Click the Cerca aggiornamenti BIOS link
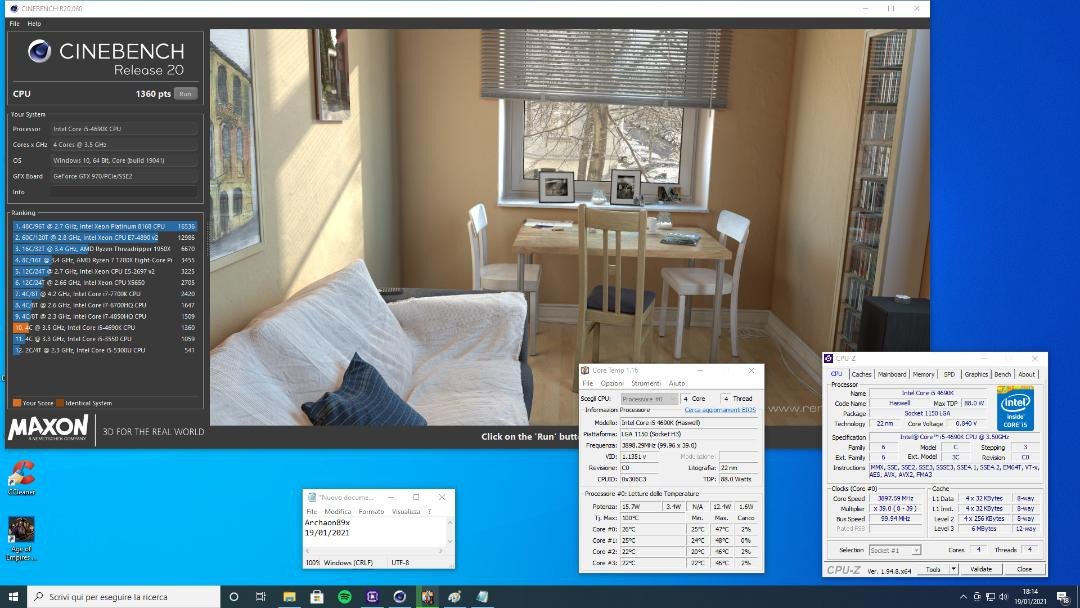Screen dimensions: 1080x608 (720, 410)
